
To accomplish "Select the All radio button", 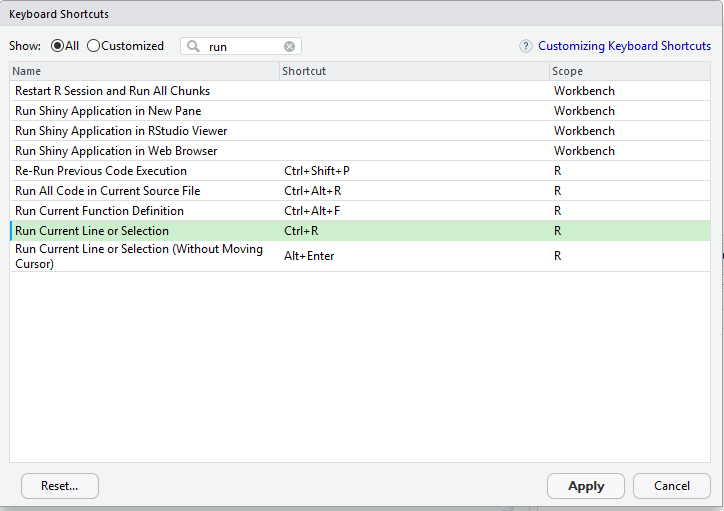I will (x=57, y=46).
